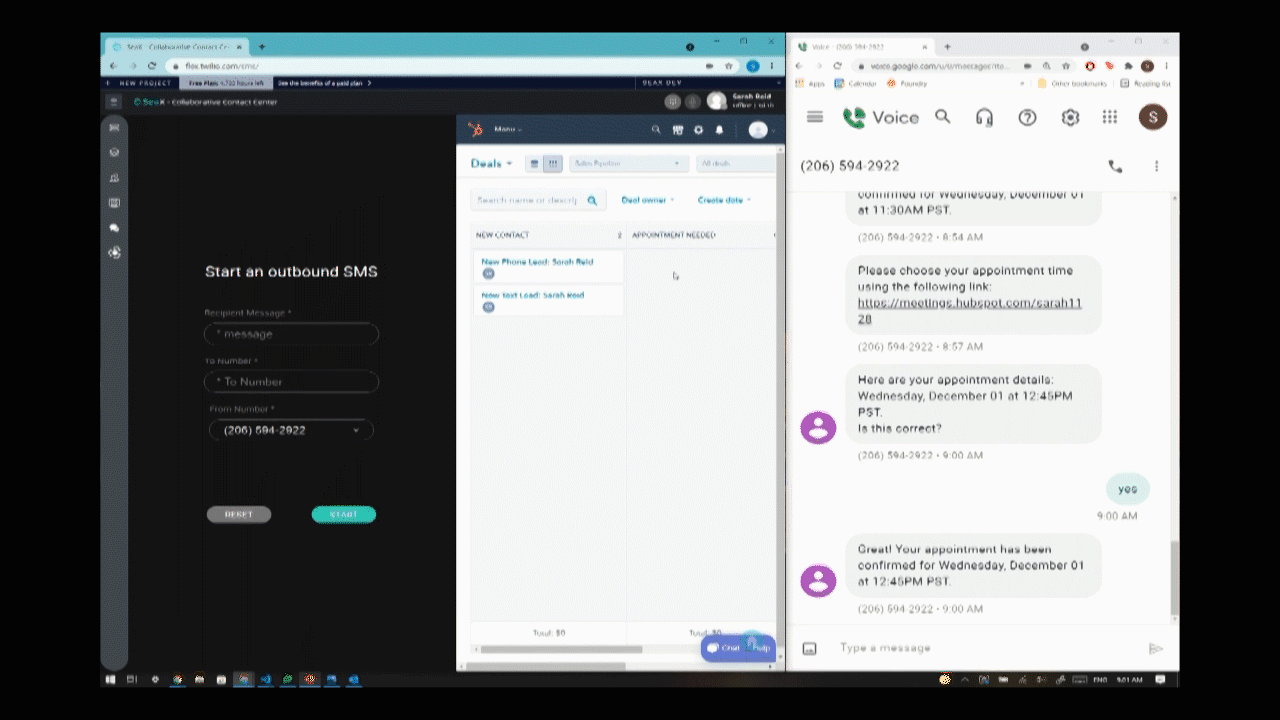The width and height of the screenshot is (1280, 720).
Task: Click the HubSpot Marketplace icon
Action: click(677, 130)
